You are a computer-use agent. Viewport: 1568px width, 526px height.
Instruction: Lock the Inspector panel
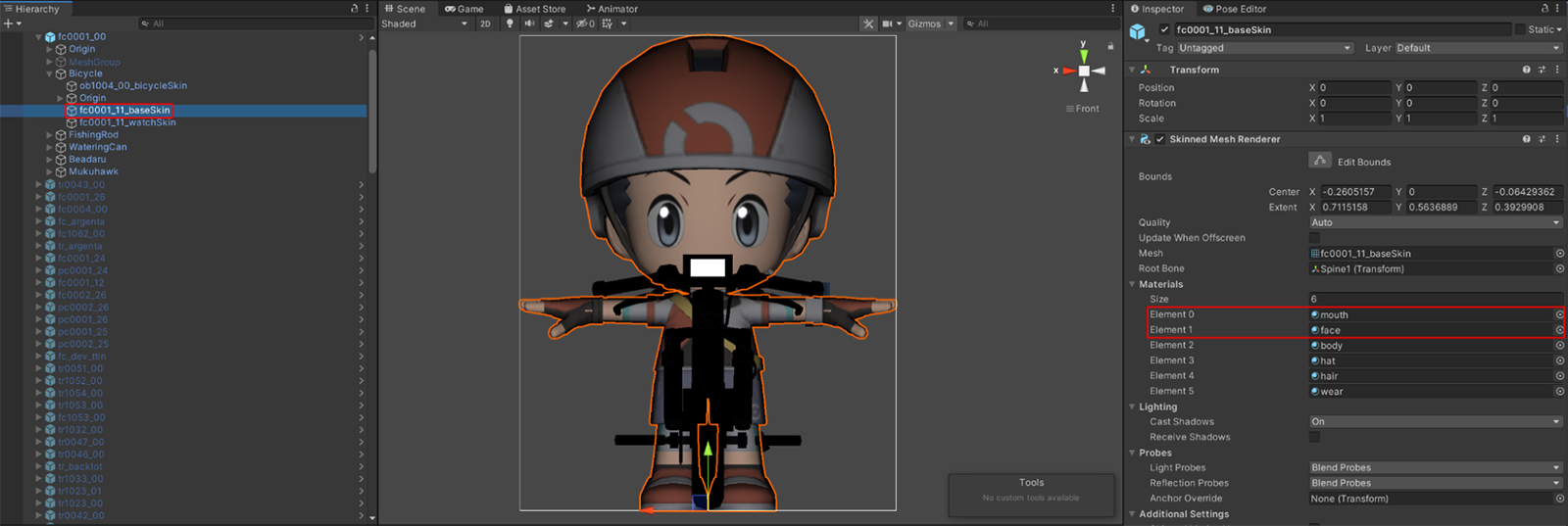point(1544,9)
